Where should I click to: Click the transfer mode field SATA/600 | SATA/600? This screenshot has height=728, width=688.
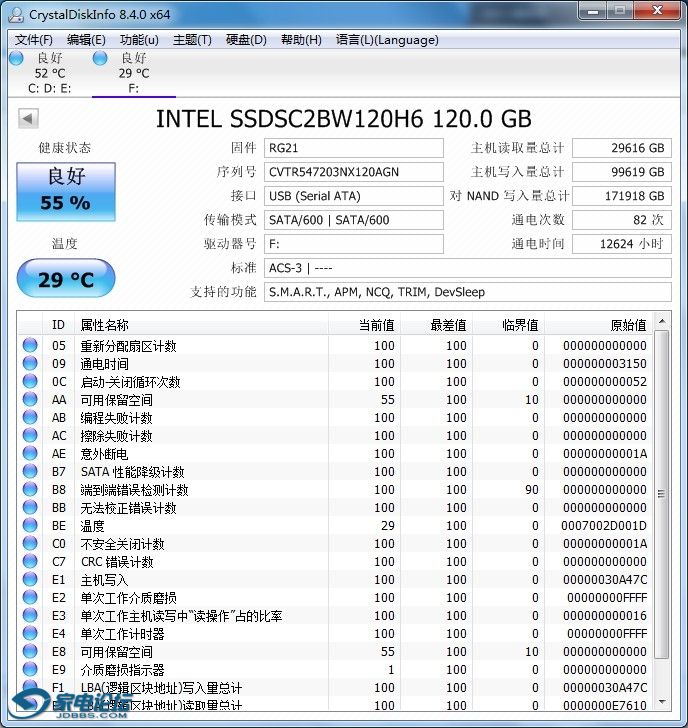pos(354,220)
